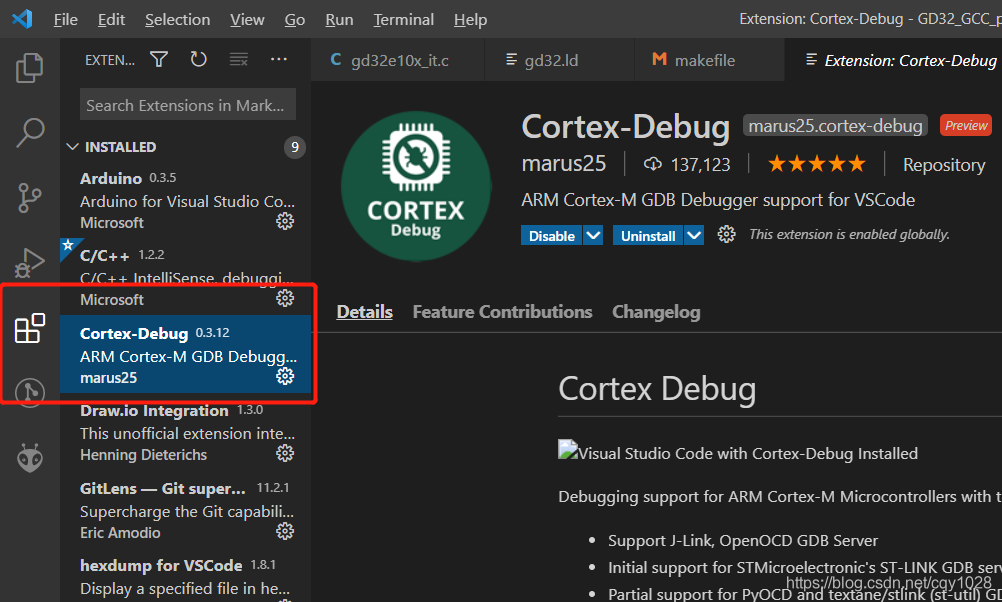The height and width of the screenshot is (602, 1002).
Task: Click the VS Code logo icon
Action: click(x=22, y=19)
